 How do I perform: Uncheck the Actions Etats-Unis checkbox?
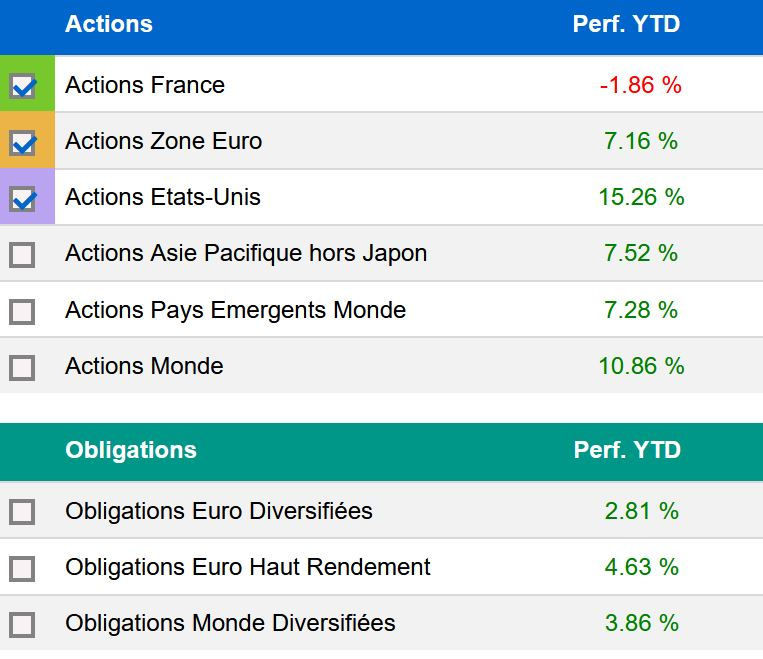(22, 198)
